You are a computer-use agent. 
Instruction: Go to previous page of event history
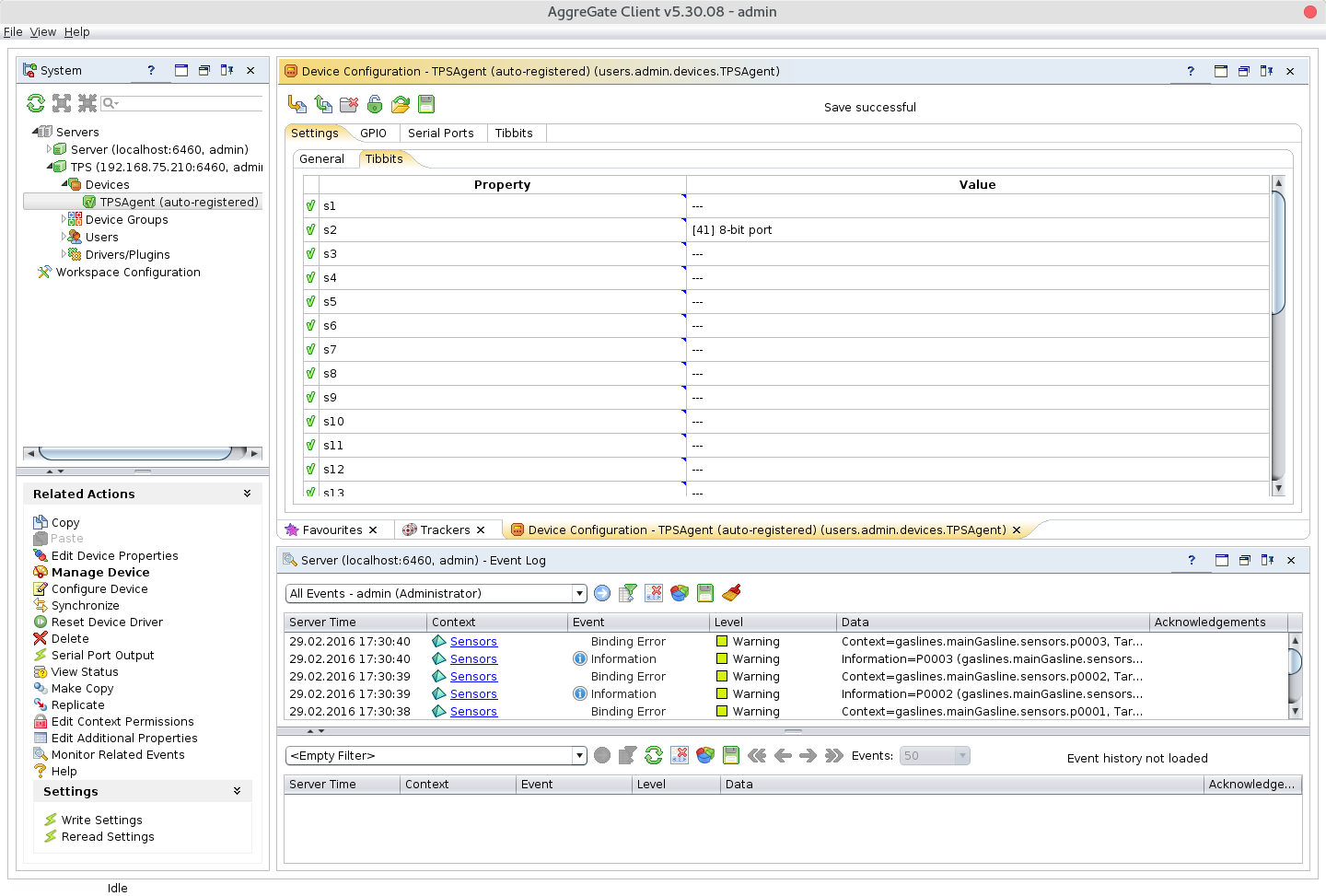point(783,755)
